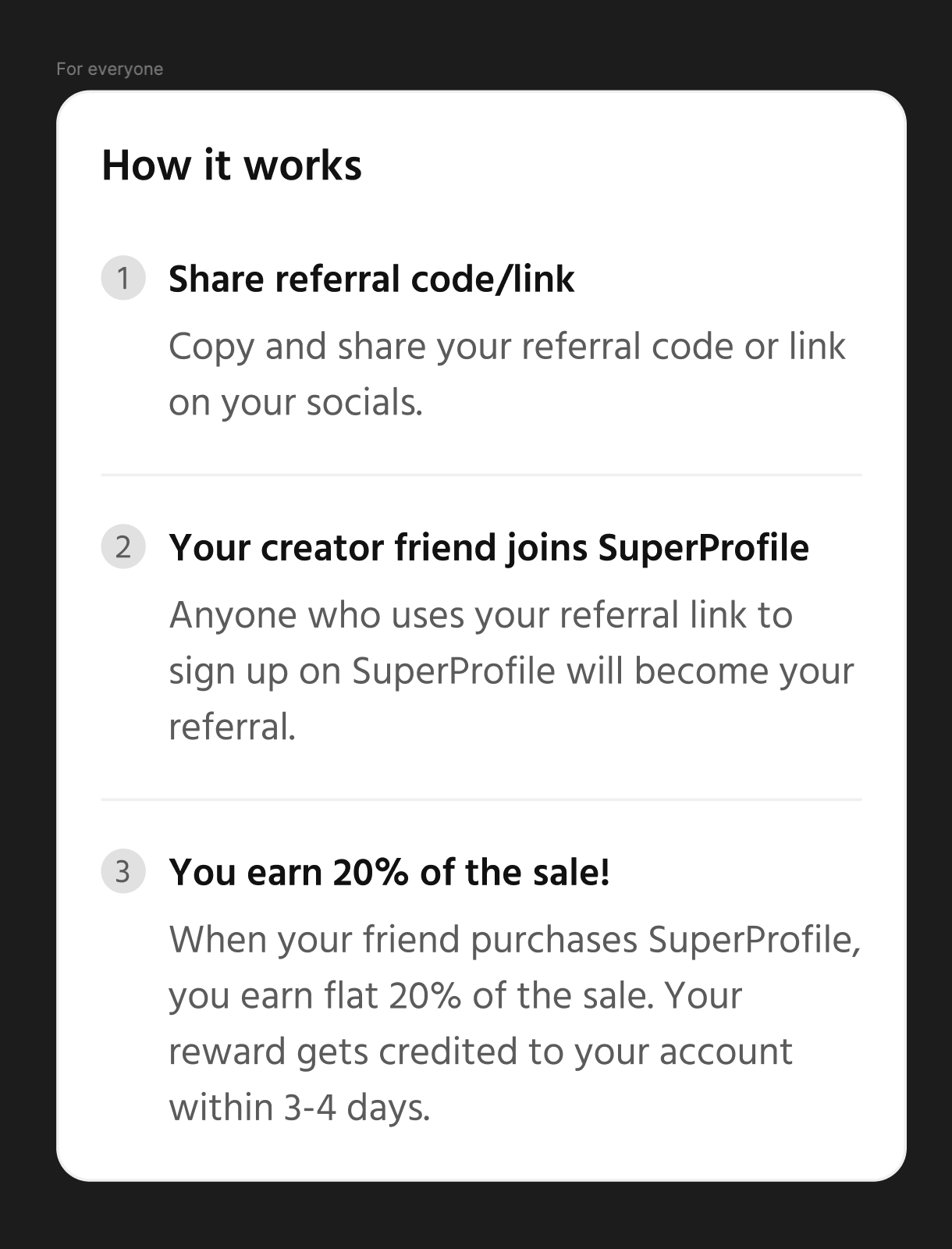Select the 'For everyone' frame label
952x1249 pixels.
pyautogui.click(x=110, y=69)
